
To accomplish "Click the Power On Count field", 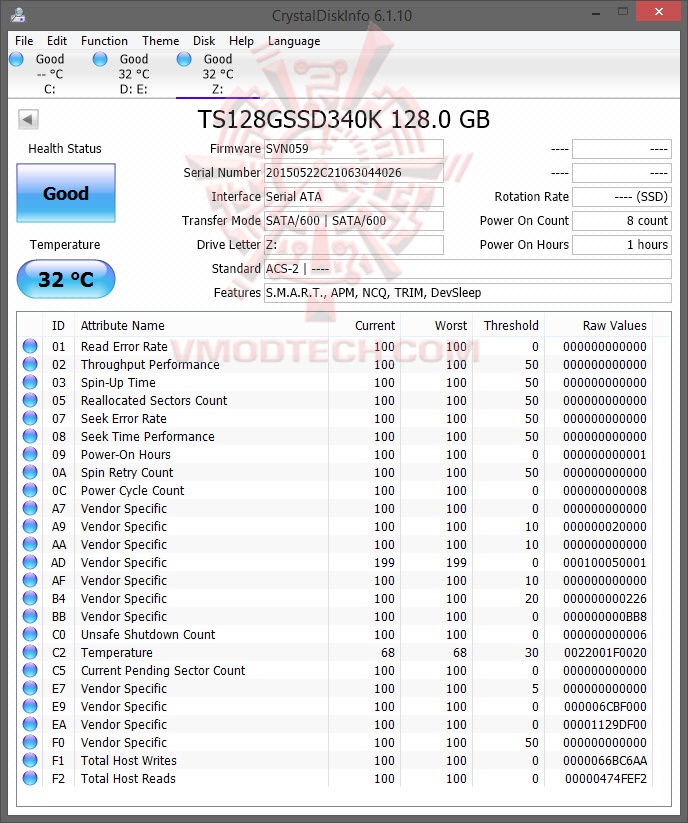I will pyautogui.click(x=621, y=220).
